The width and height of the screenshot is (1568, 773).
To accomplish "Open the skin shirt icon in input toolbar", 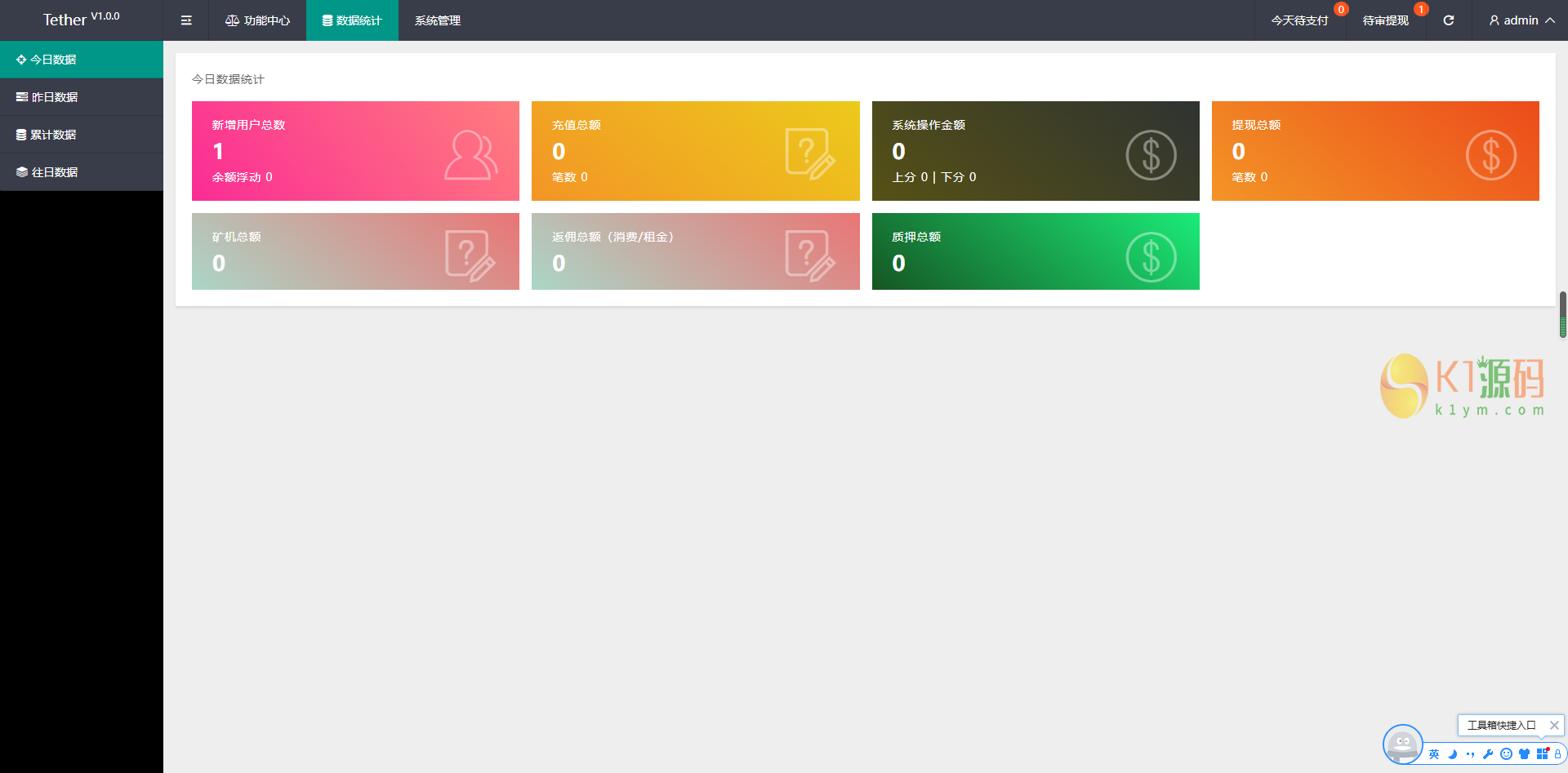I will (x=1524, y=754).
